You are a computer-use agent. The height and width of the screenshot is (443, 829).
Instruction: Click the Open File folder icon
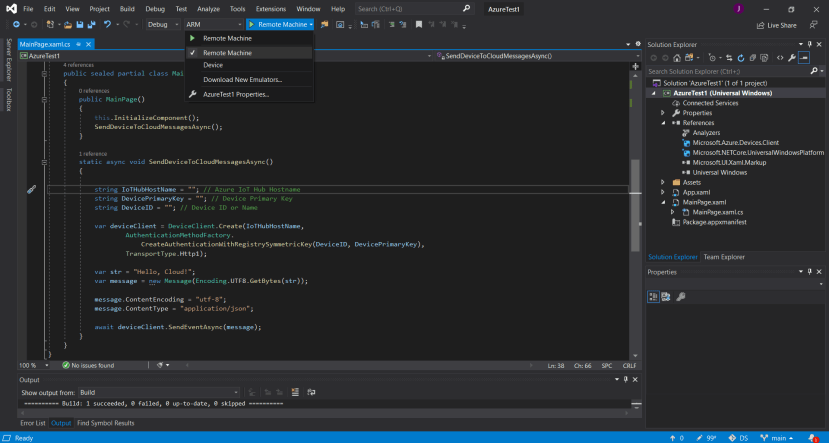68,24
